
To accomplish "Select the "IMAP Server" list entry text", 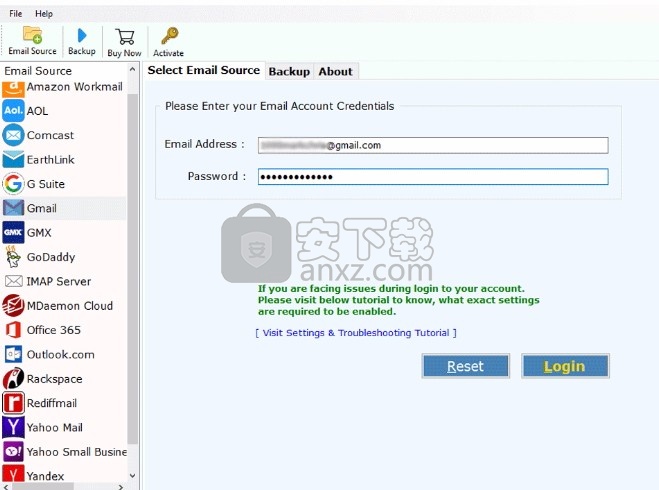I will pos(59,282).
